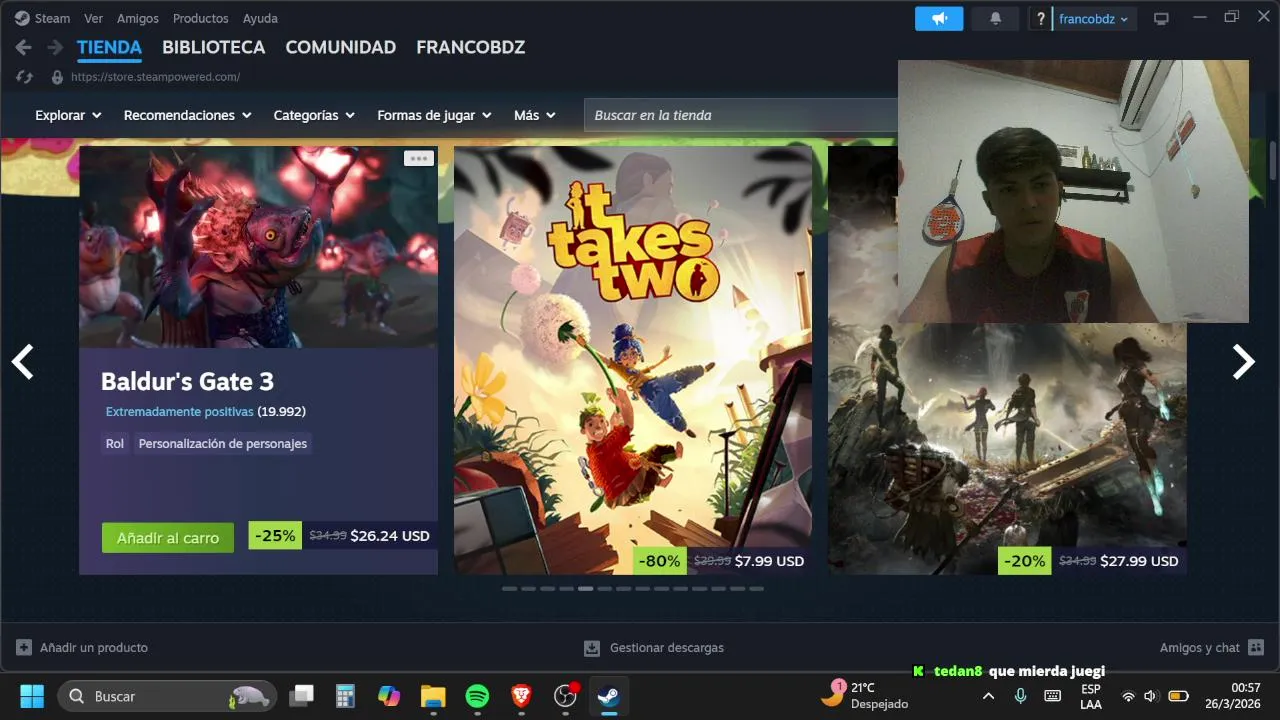The image size is (1280, 720).
Task: Open the Baldur's Gate 3 artwork thumbnail
Action: [258, 247]
